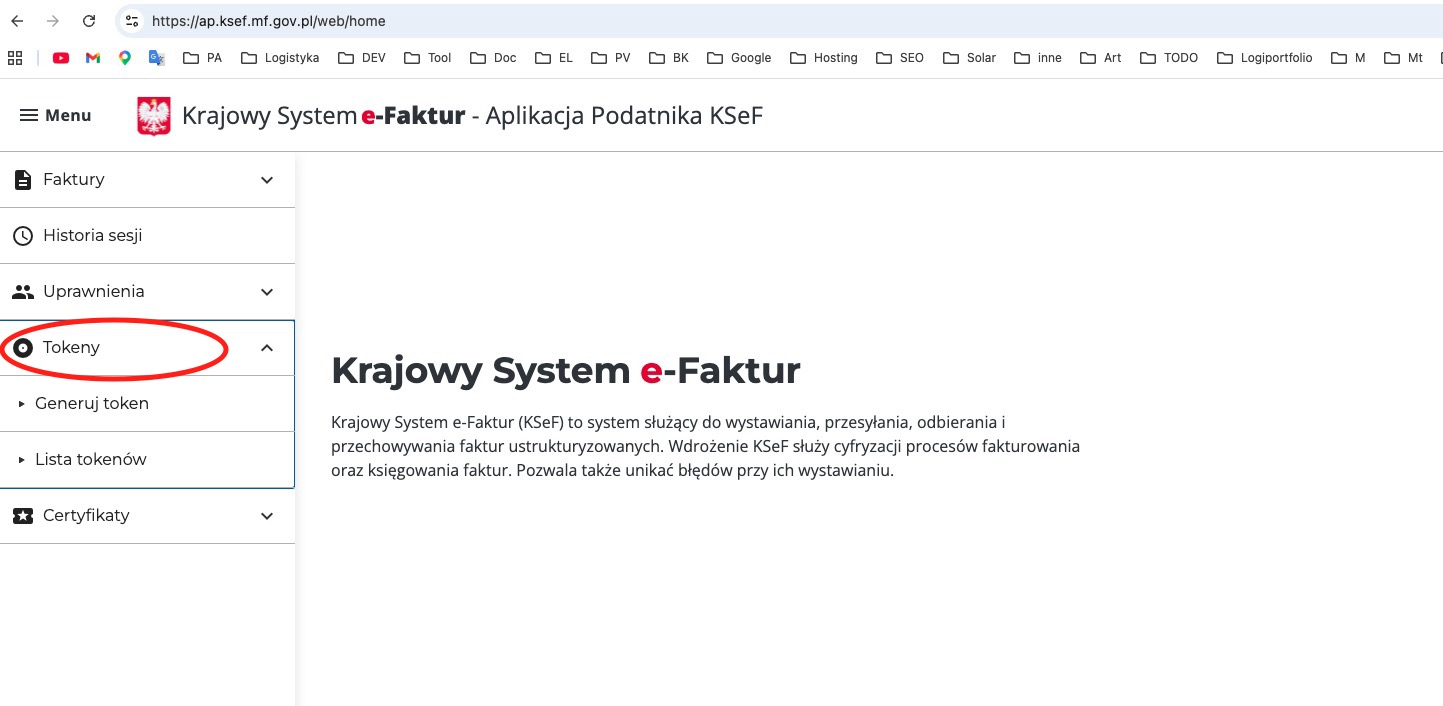Open the Logistyka bookmark folder
Screen dimensions: 1443x706
pos(281,58)
